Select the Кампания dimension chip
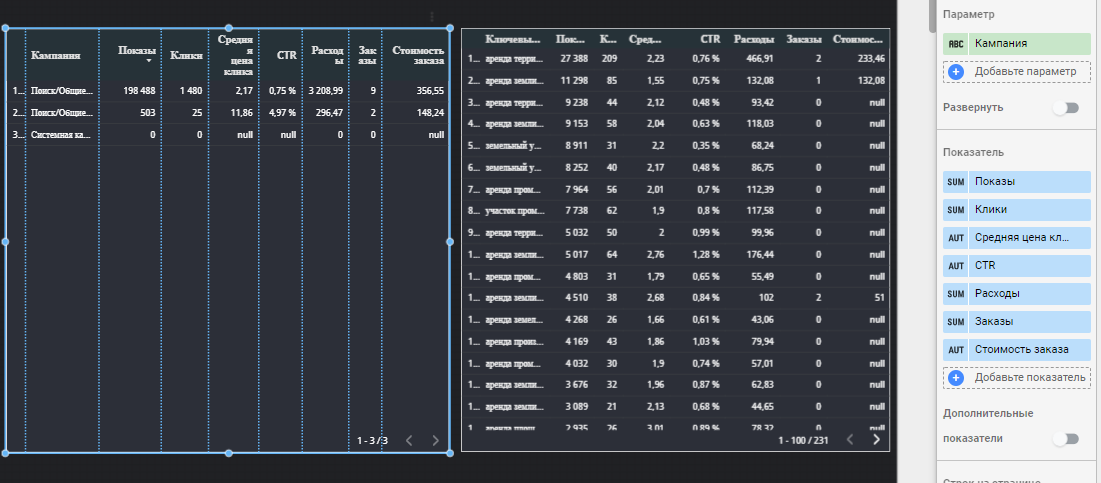 coord(1030,44)
